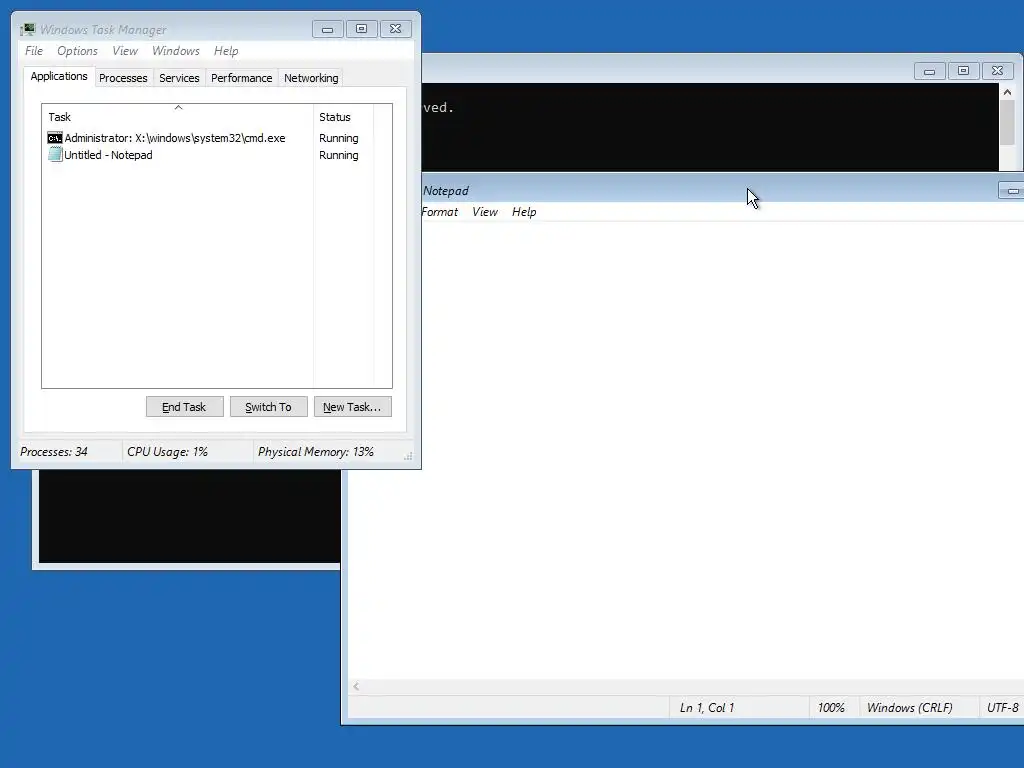Switch to the Processes tab
Screen dimensions: 1024x768
[123, 78]
